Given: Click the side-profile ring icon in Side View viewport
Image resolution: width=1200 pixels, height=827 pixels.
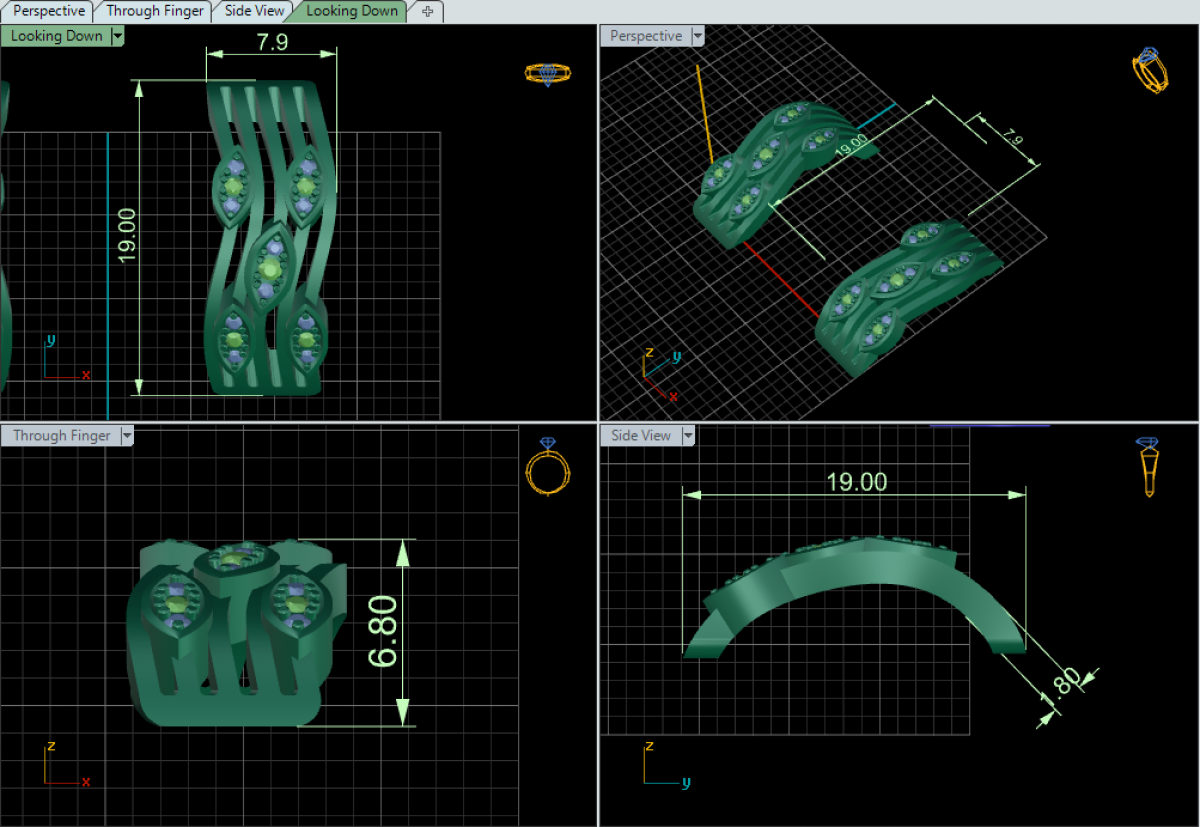Looking at the screenshot, I should [1149, 466].
